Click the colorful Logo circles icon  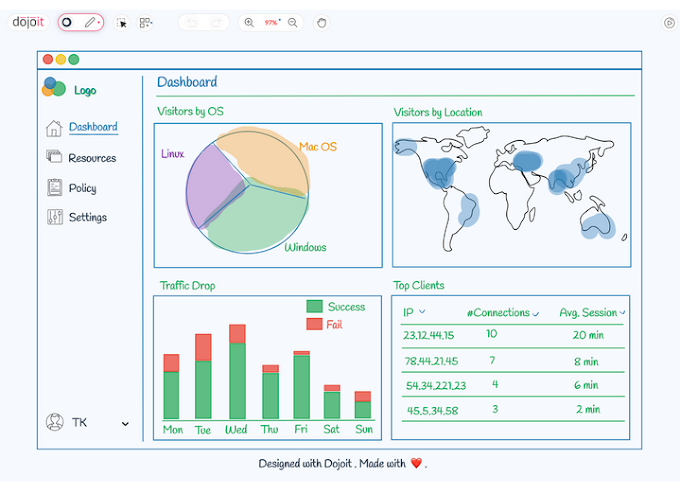coord(53,87)
